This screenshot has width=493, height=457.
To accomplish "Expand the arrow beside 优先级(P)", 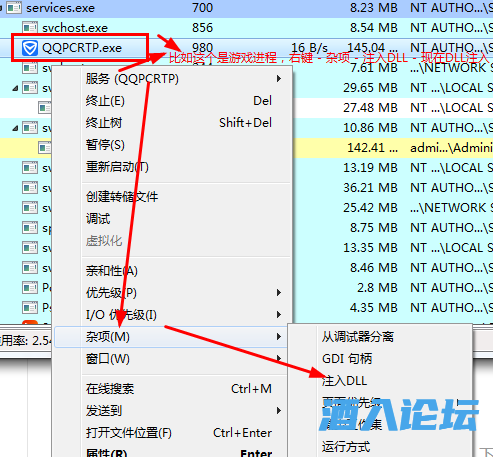I will click(279, 293).
